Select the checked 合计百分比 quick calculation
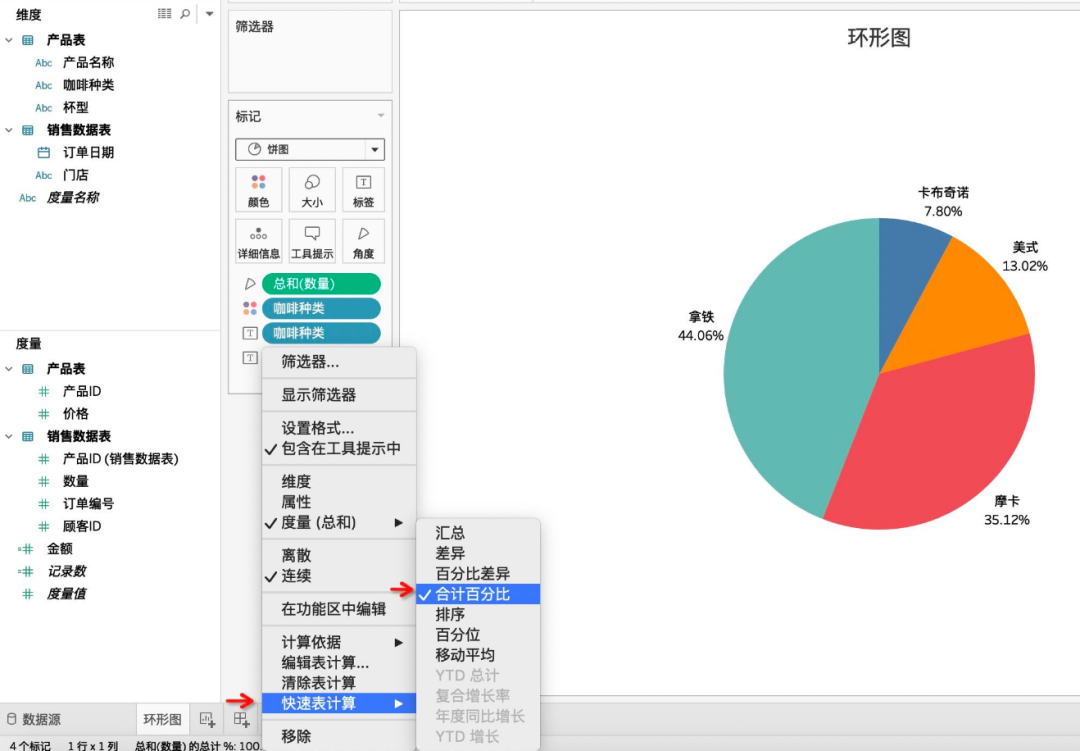Viewport: 1080px width, 751px height. 473,594
